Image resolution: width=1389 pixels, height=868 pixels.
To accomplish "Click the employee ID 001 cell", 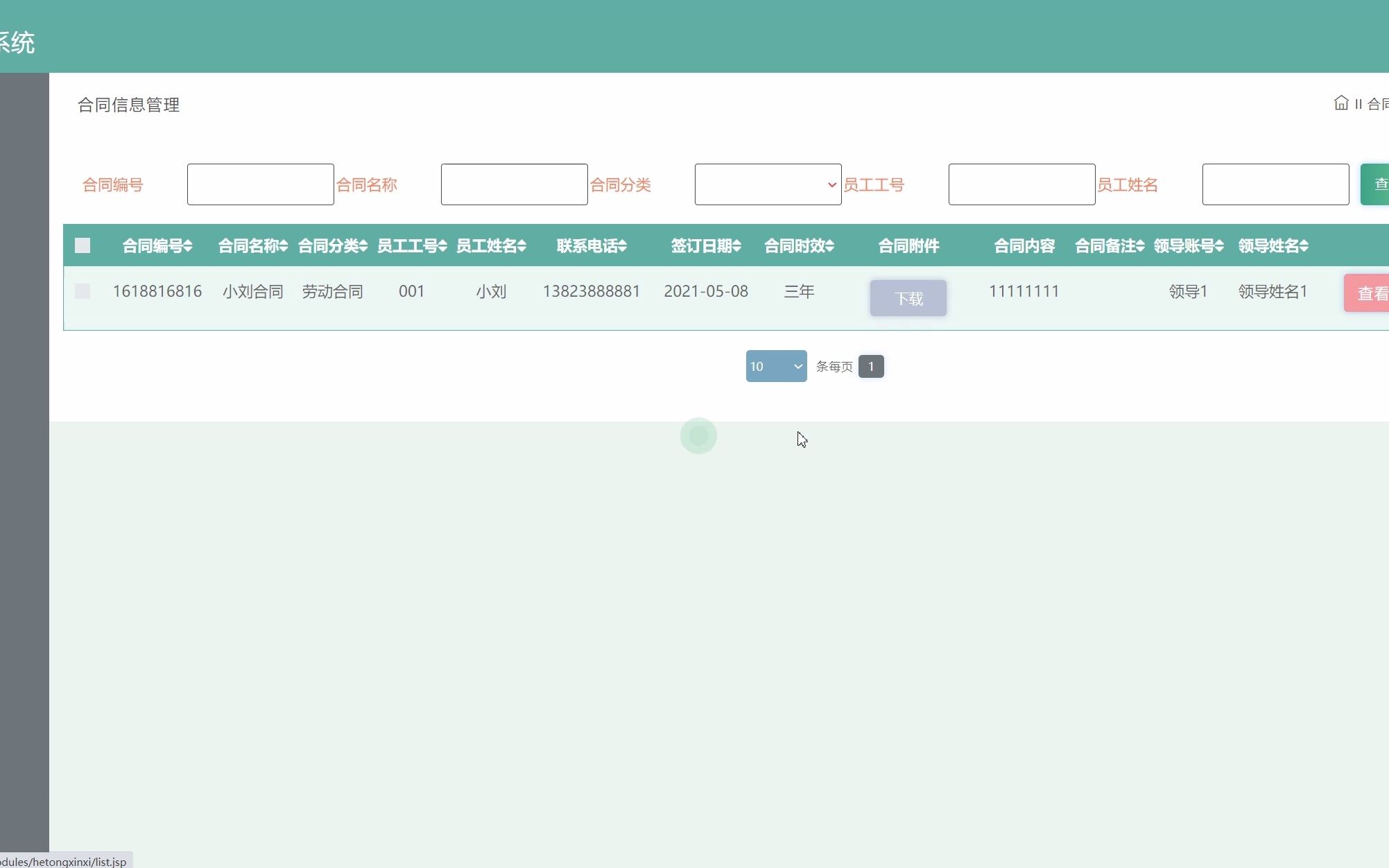I will (x=412, y=291).
